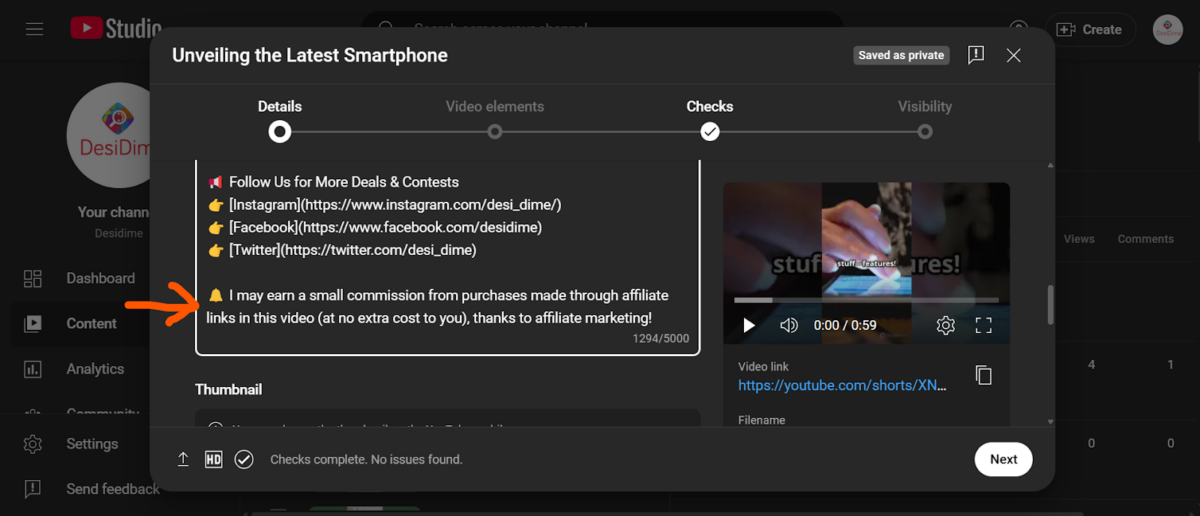Close the upload dialog
This screenshot has height=516, width=1200.
(1013, 55)
